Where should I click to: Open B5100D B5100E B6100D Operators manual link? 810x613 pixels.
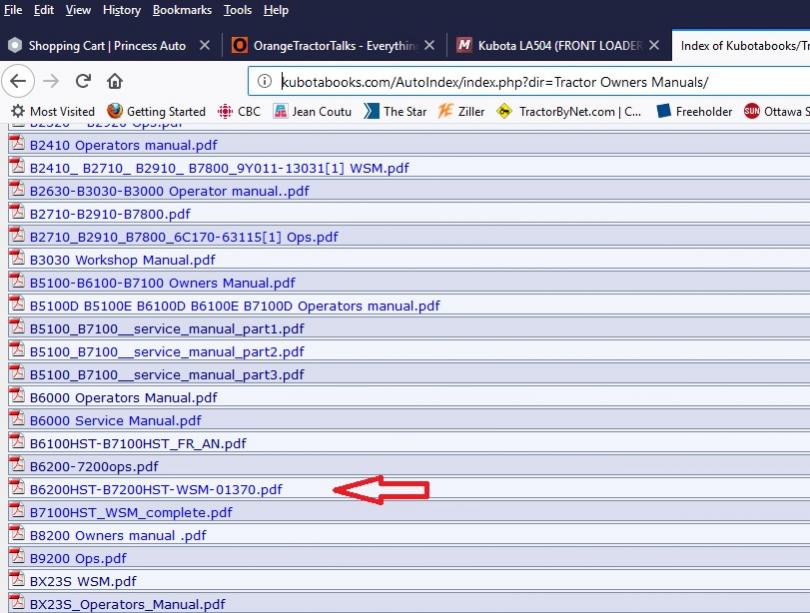(x=235, y=306)
